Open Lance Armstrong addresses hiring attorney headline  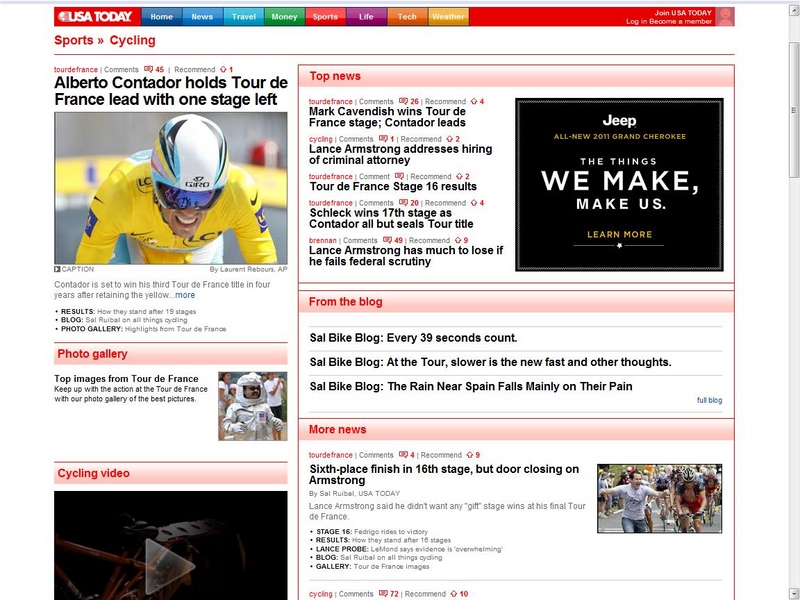point(401,155)
